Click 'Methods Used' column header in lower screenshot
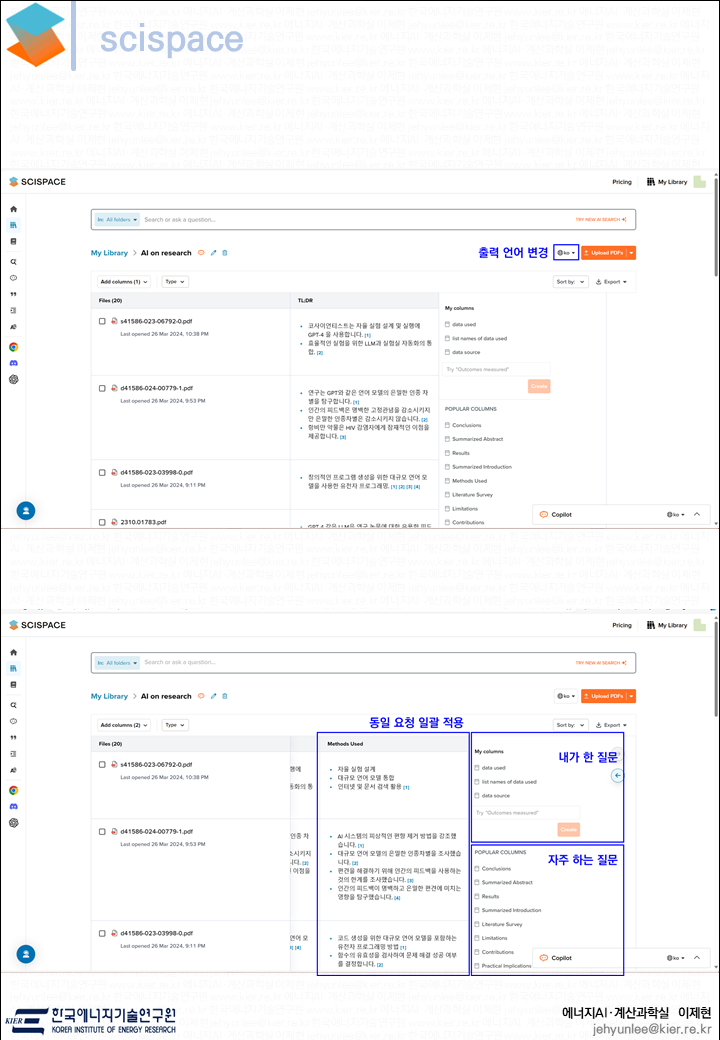 coord(345,744)
